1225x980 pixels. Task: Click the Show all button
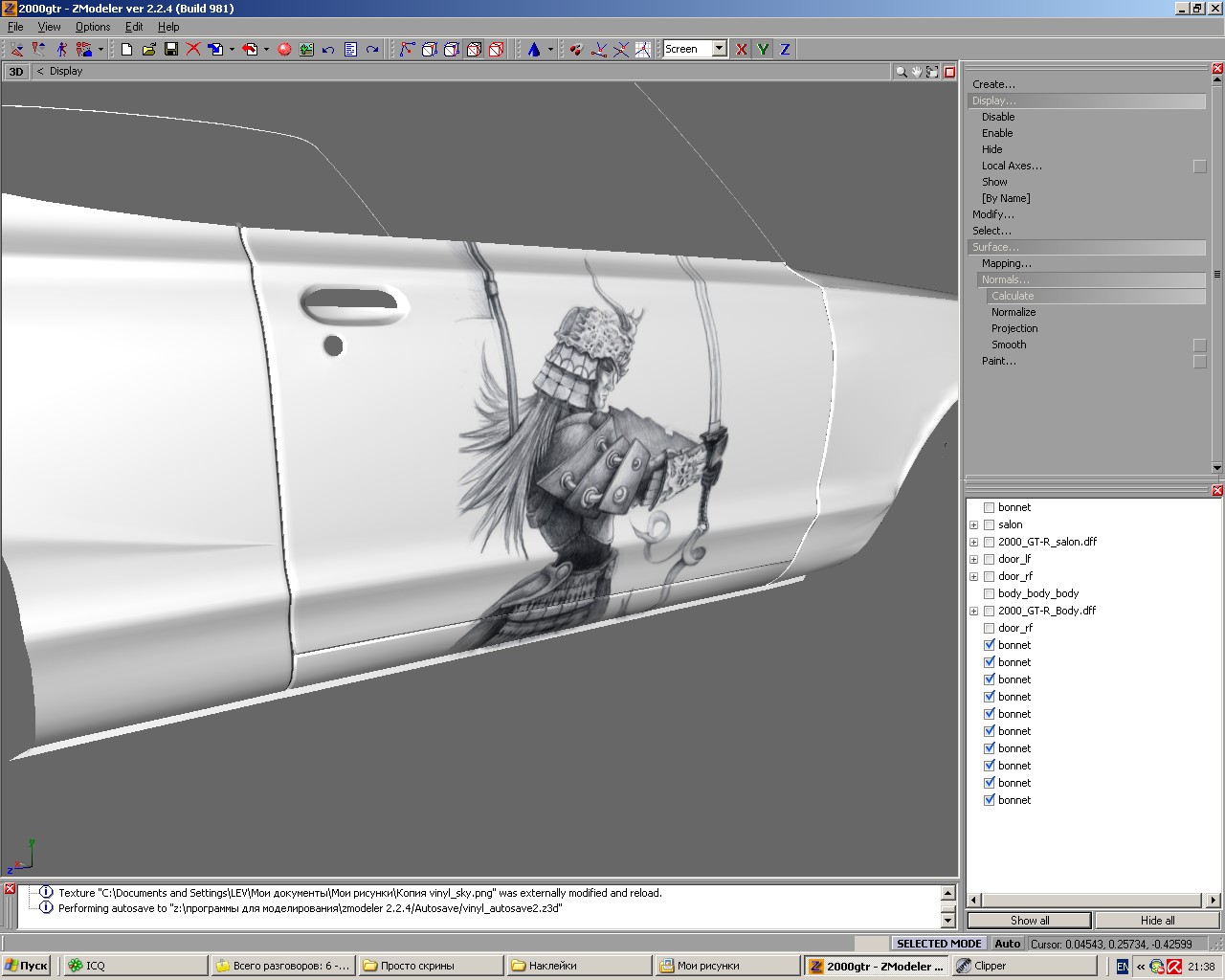click(1029, 921)
